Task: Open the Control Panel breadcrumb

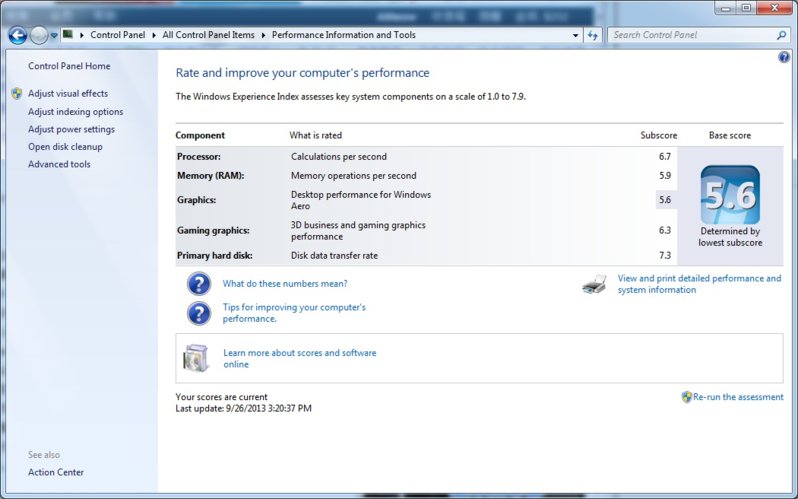Action: [118, 35]
